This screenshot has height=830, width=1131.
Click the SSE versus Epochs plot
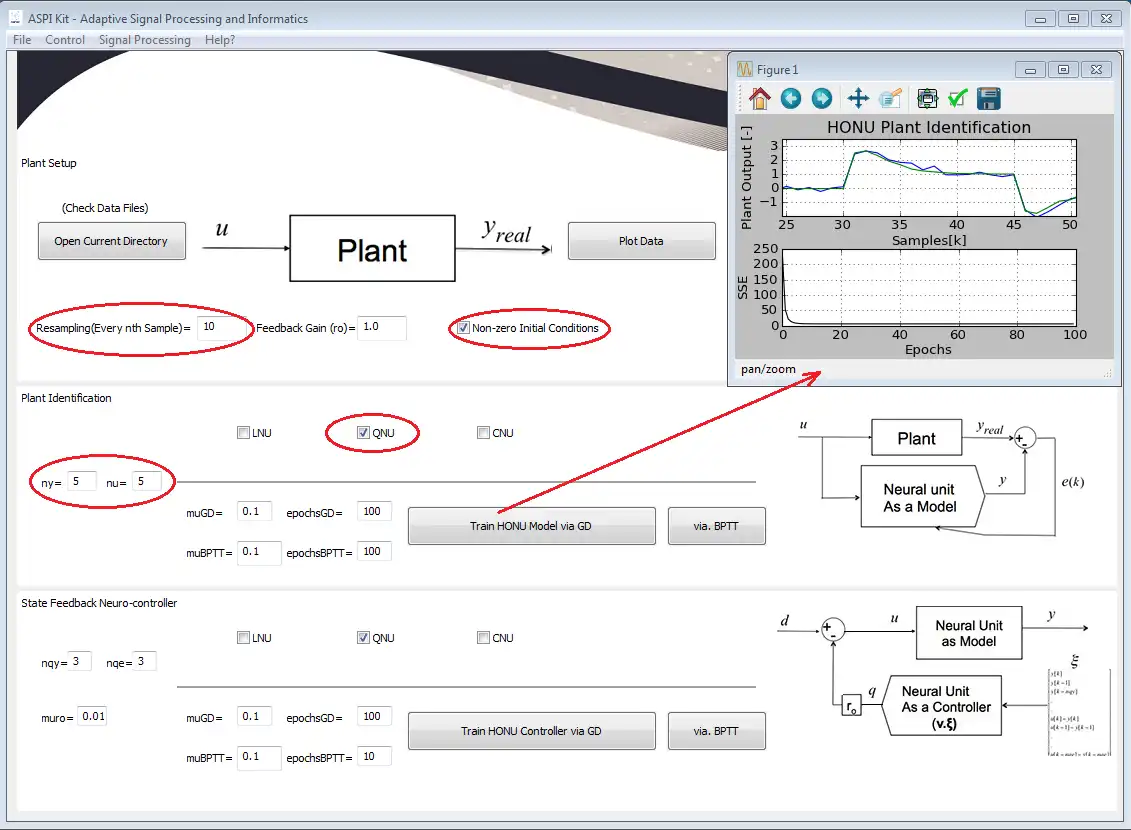[930, 288]
